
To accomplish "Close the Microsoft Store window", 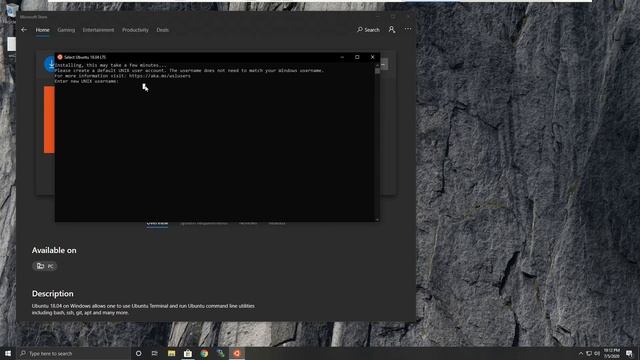I will point(408,17).
